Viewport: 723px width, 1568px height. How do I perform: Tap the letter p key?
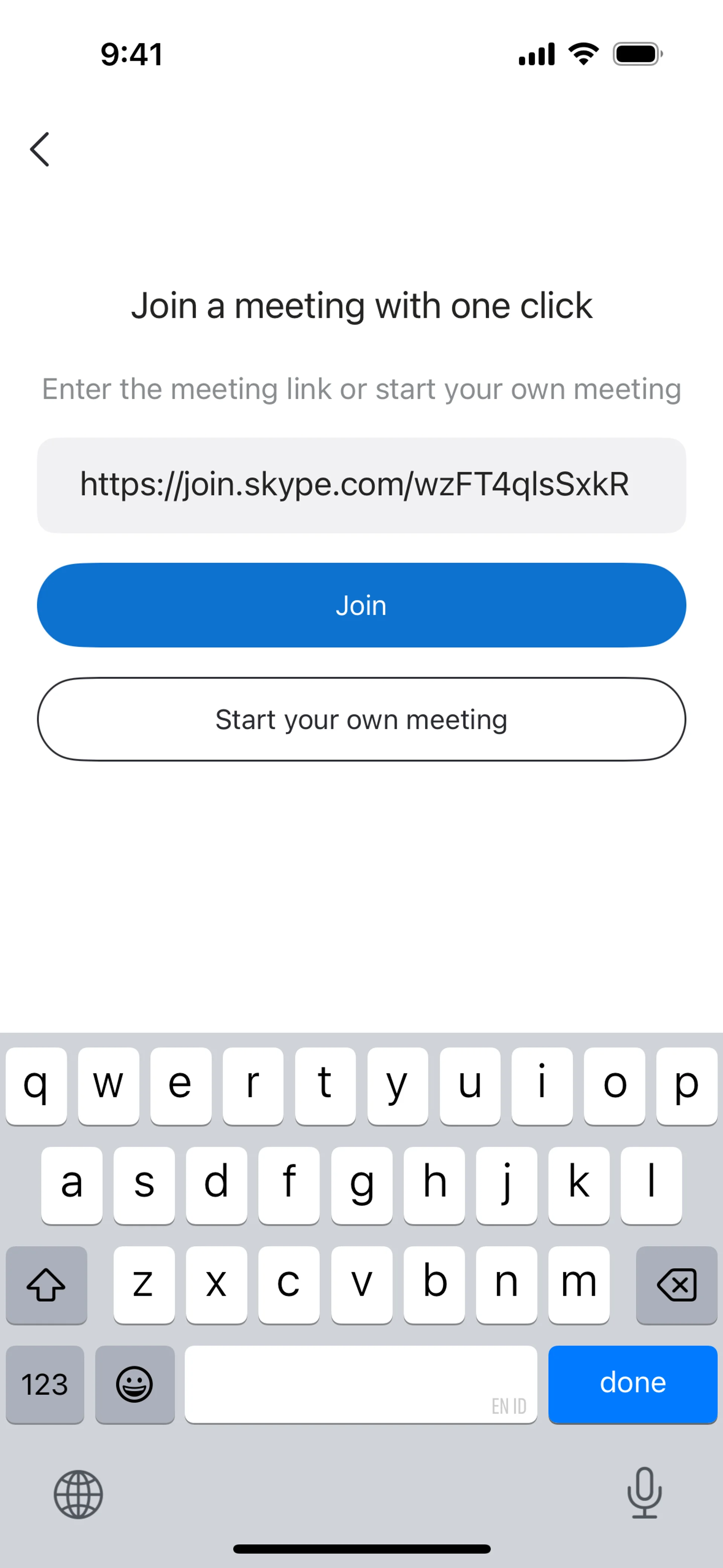(686, 1085)
